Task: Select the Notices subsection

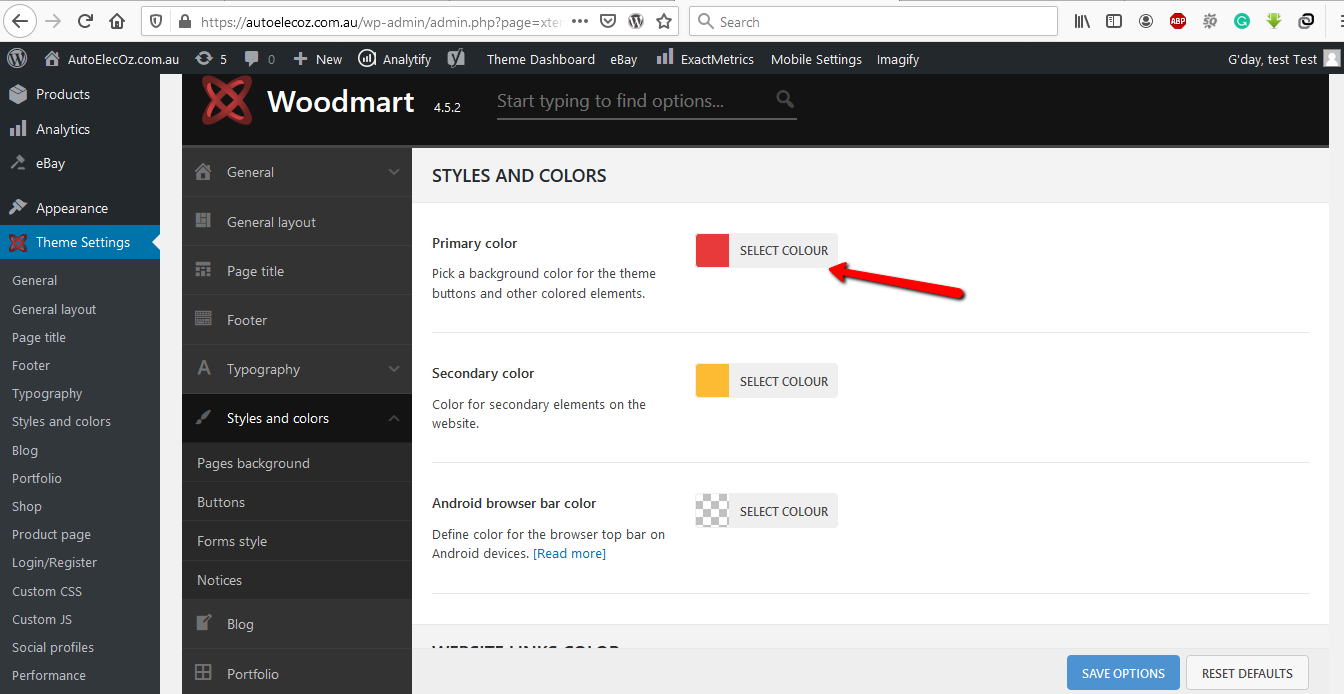Action: [297, 580]
